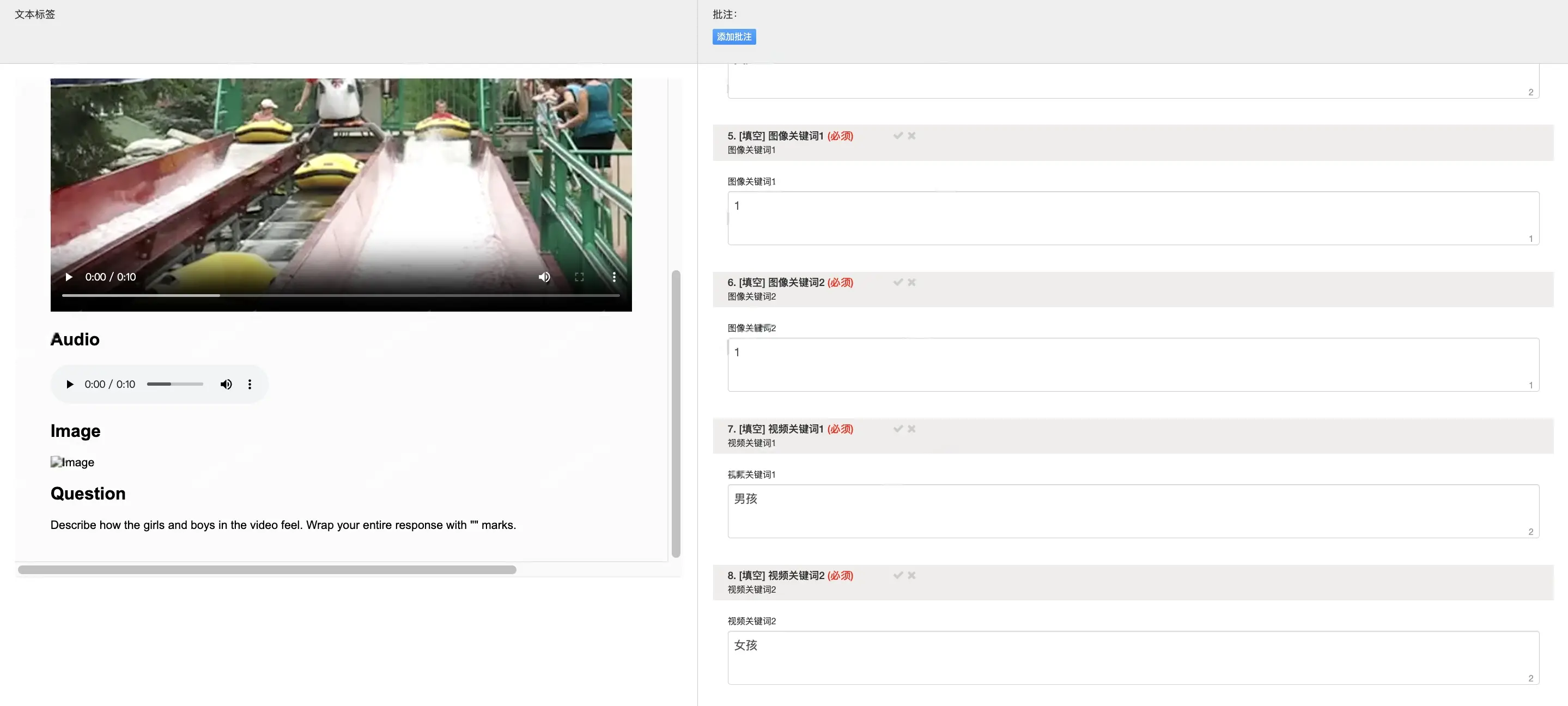Click the audio time 0:00 / 0:10
This screenshot has width=1568, height=706.
(110, 384)
